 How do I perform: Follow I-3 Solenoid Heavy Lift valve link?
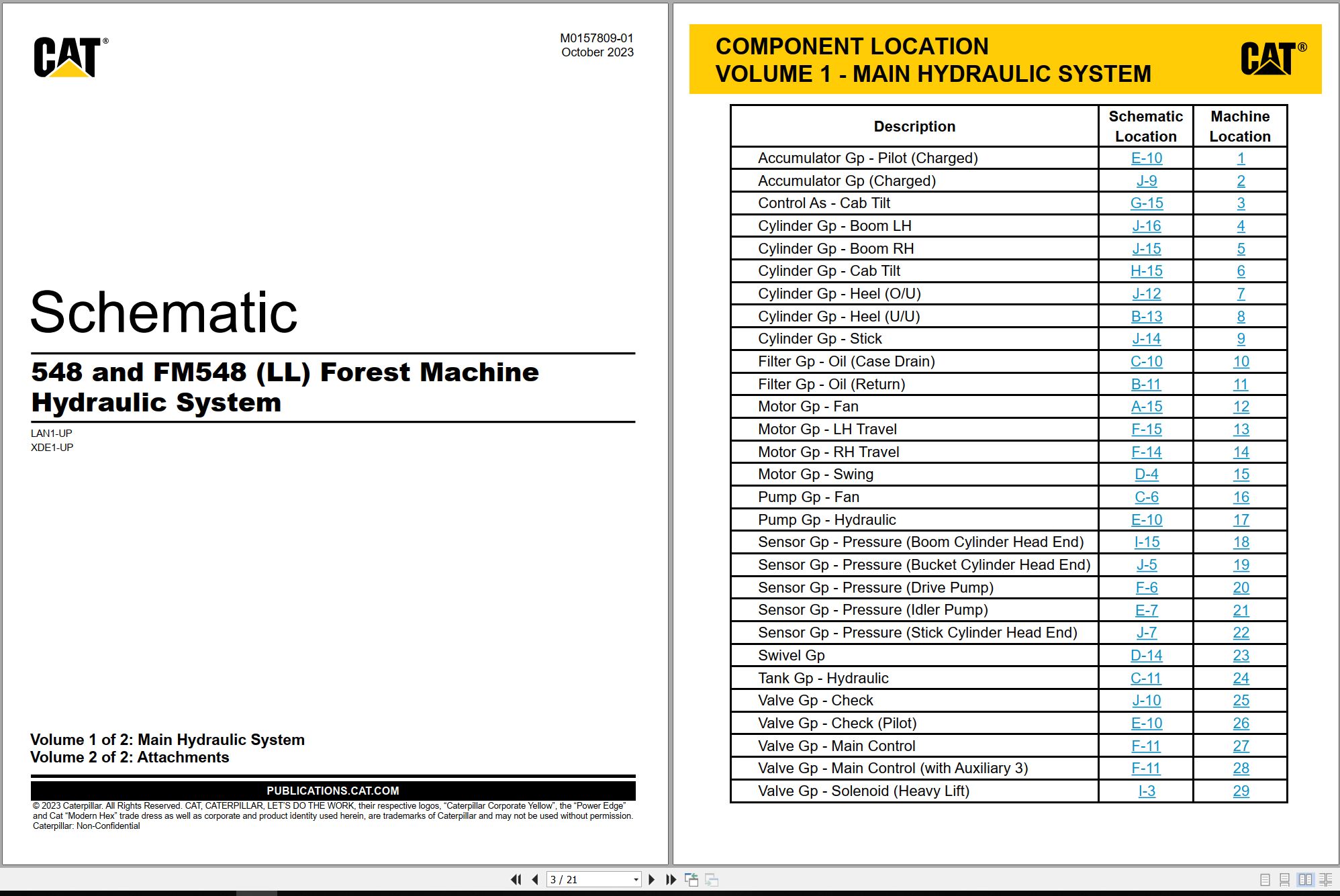[x=1147, y=791]
